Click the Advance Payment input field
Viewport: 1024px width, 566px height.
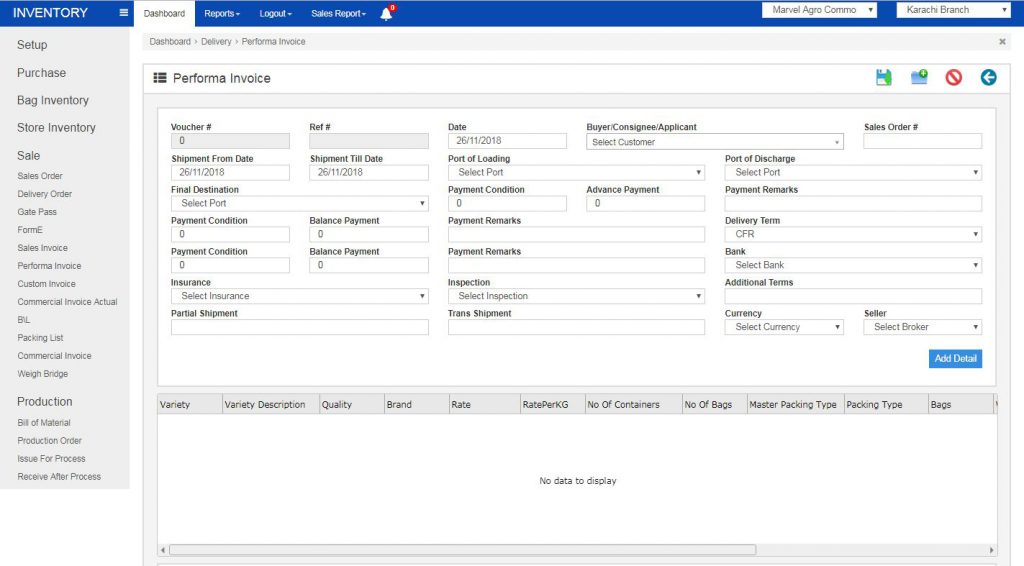pos(645,203)
